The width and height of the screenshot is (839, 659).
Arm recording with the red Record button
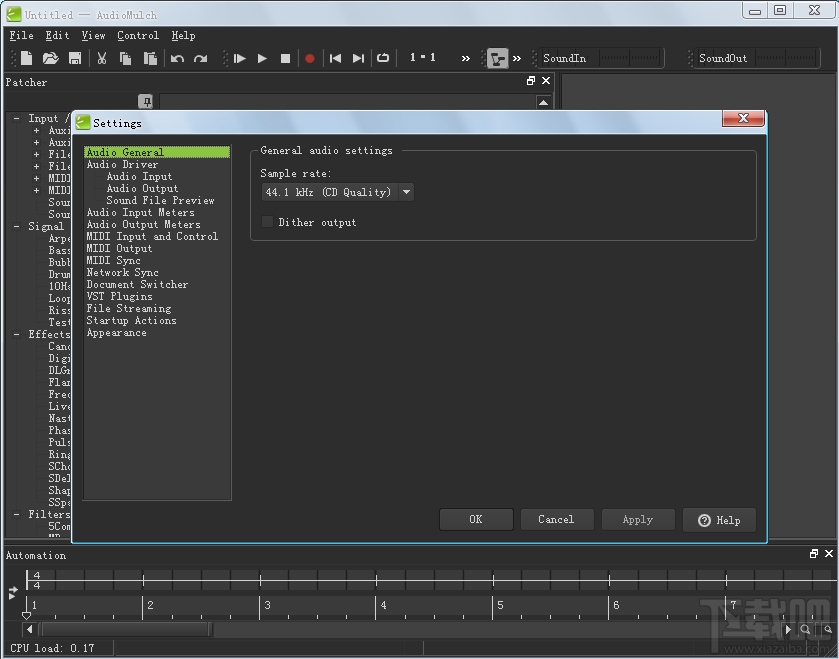click(309, 58)
